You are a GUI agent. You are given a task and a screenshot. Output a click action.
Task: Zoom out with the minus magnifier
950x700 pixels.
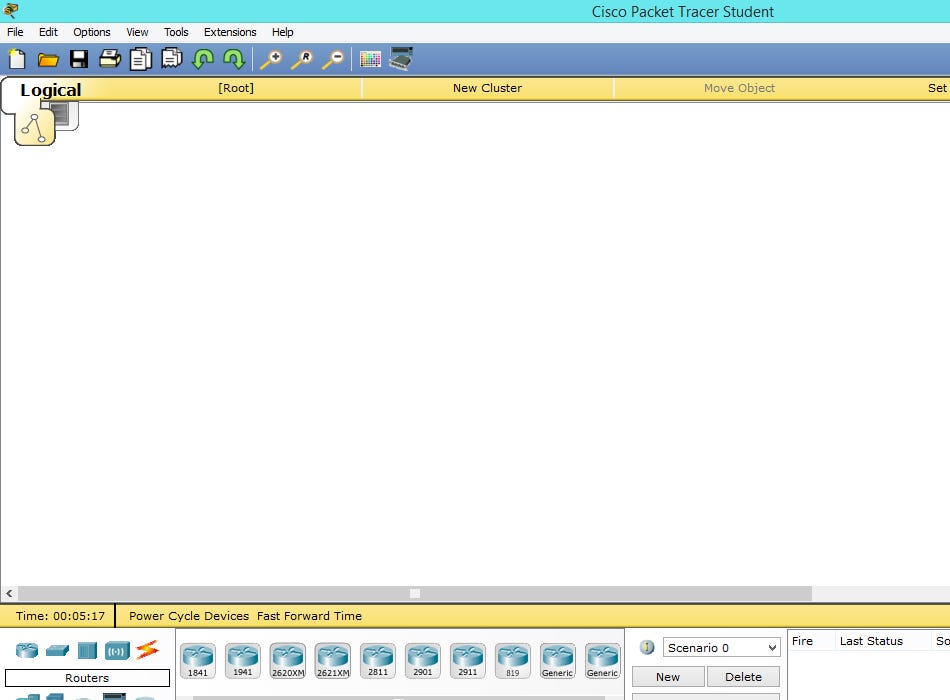333,59
